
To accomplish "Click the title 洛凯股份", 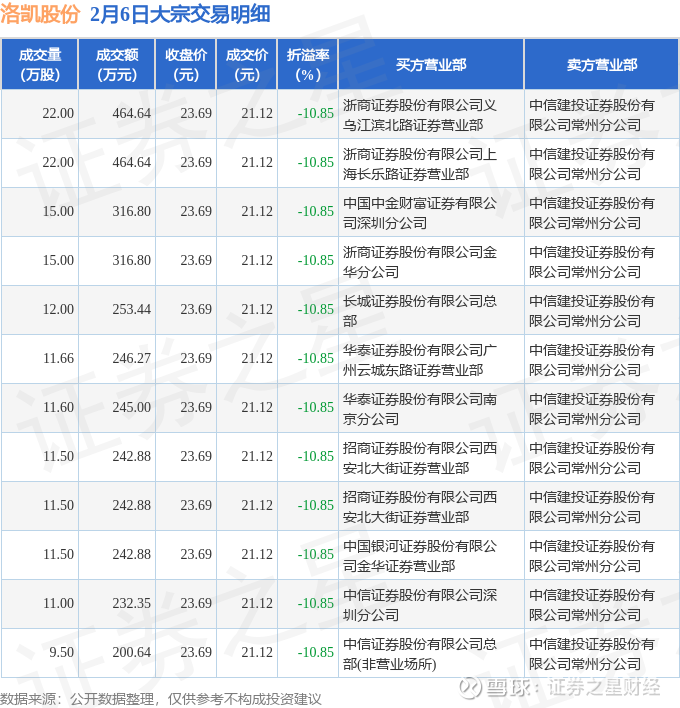I will pos(40,14).
